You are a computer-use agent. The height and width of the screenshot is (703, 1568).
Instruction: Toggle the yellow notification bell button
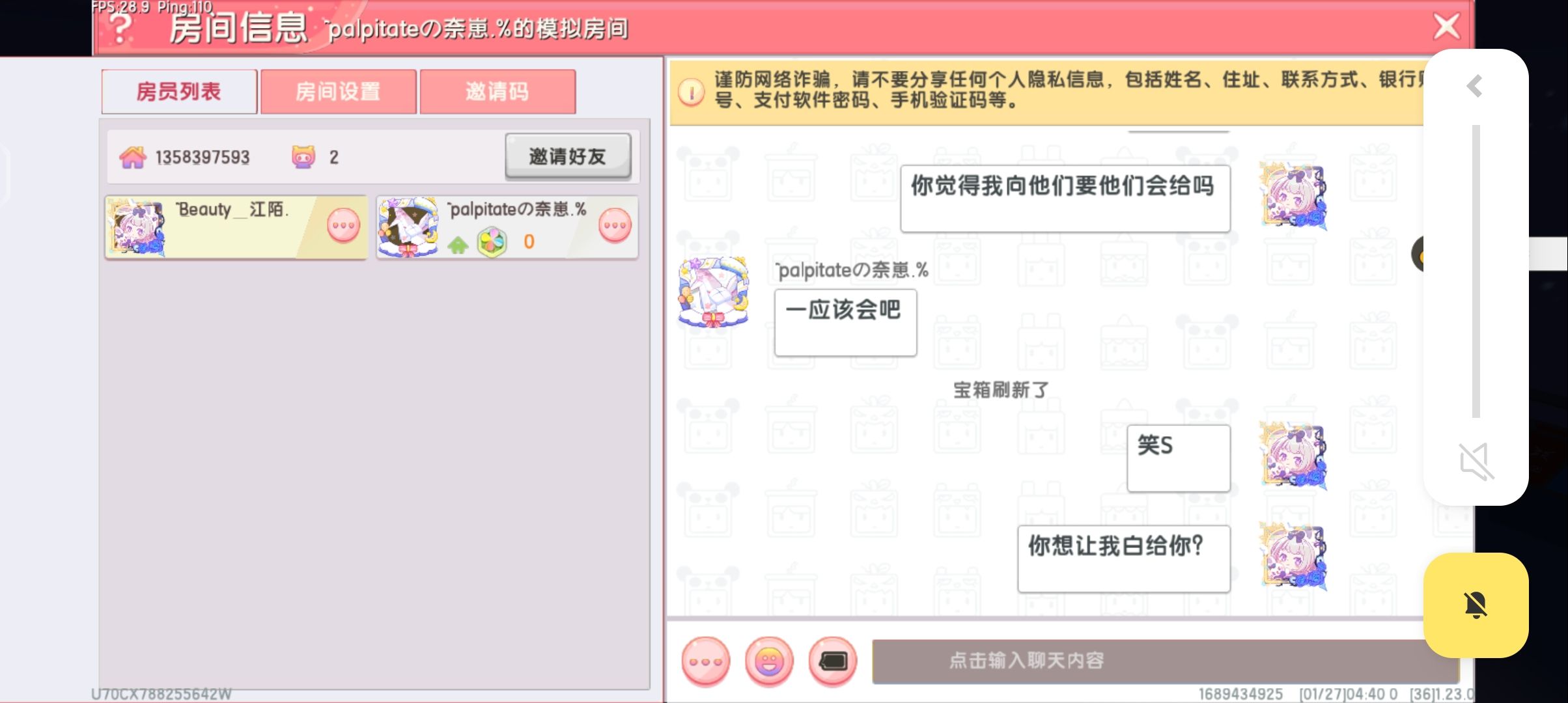(x=1476, y=605)
